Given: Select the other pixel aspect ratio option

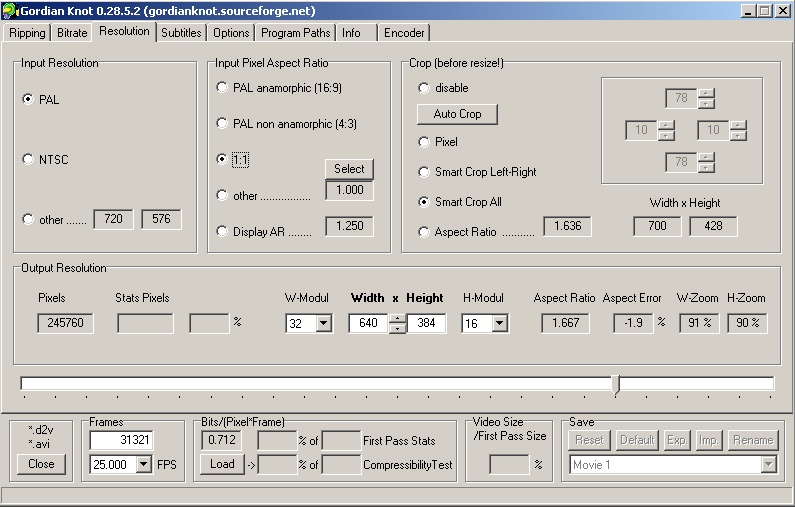Looking at the screenshot, I should point(222,195).
